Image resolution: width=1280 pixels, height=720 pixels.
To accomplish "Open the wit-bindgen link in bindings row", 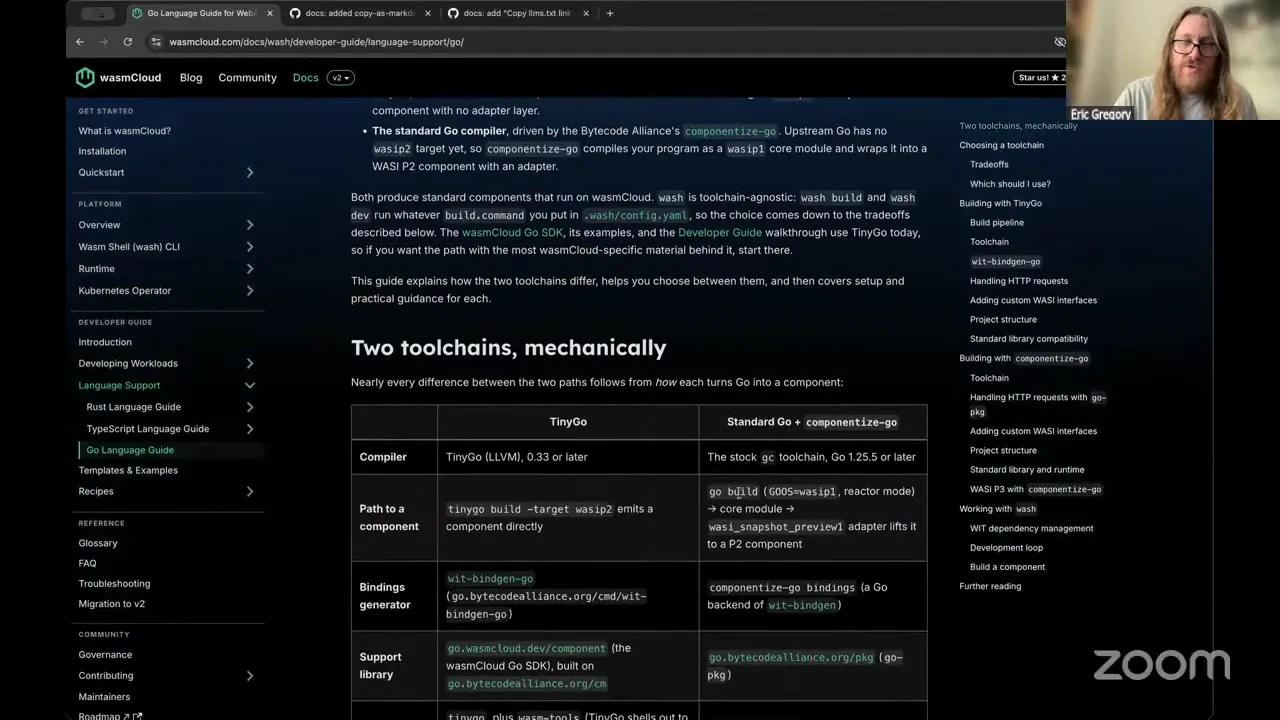I will click(x=803, y=605).
